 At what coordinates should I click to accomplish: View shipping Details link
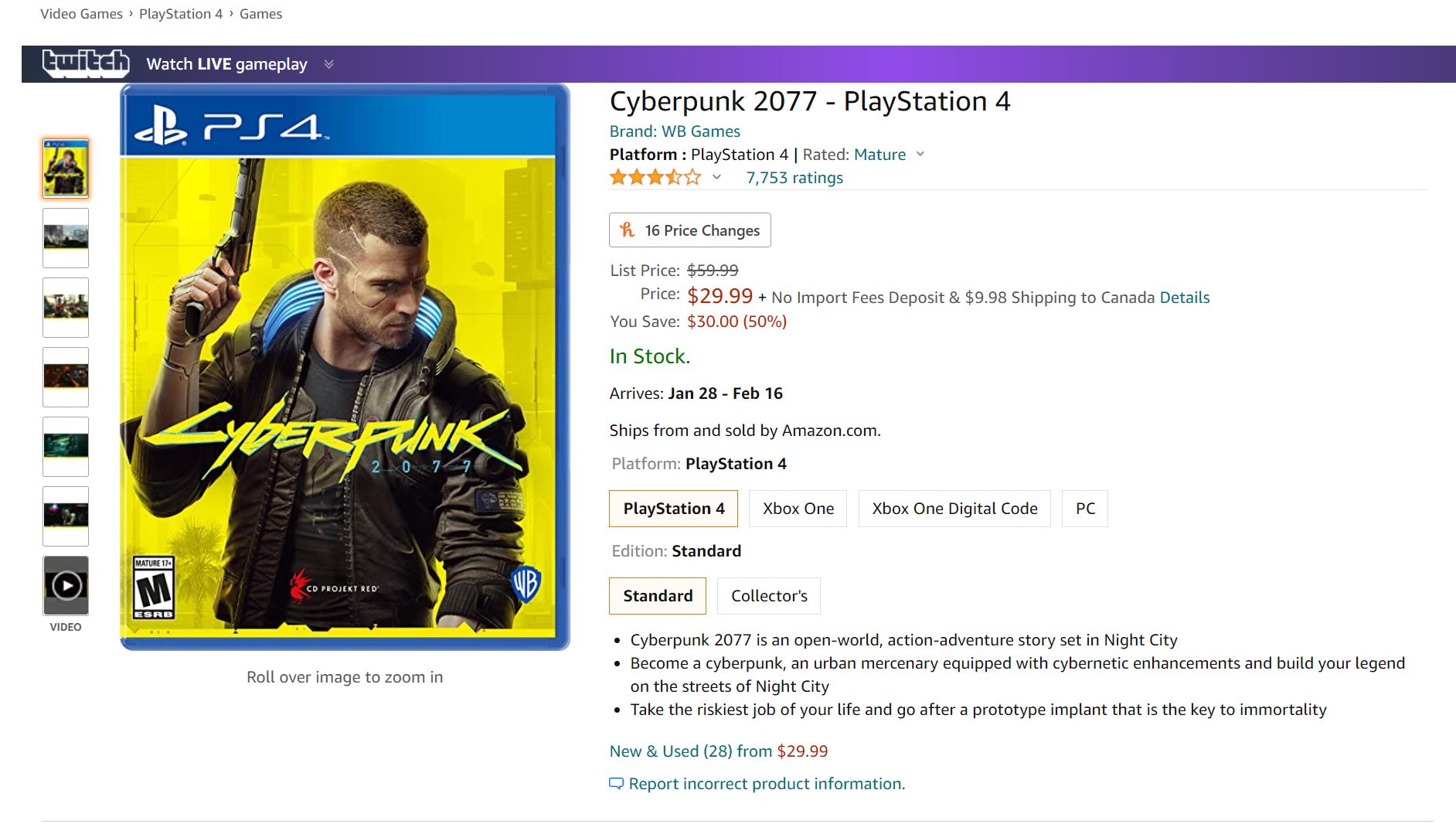tap(1185, 298)
